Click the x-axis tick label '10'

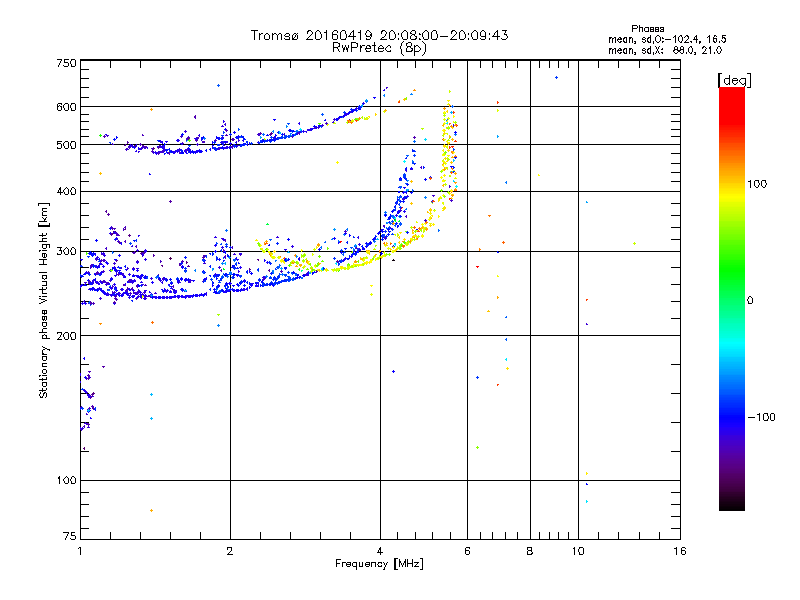pos(578,551)
